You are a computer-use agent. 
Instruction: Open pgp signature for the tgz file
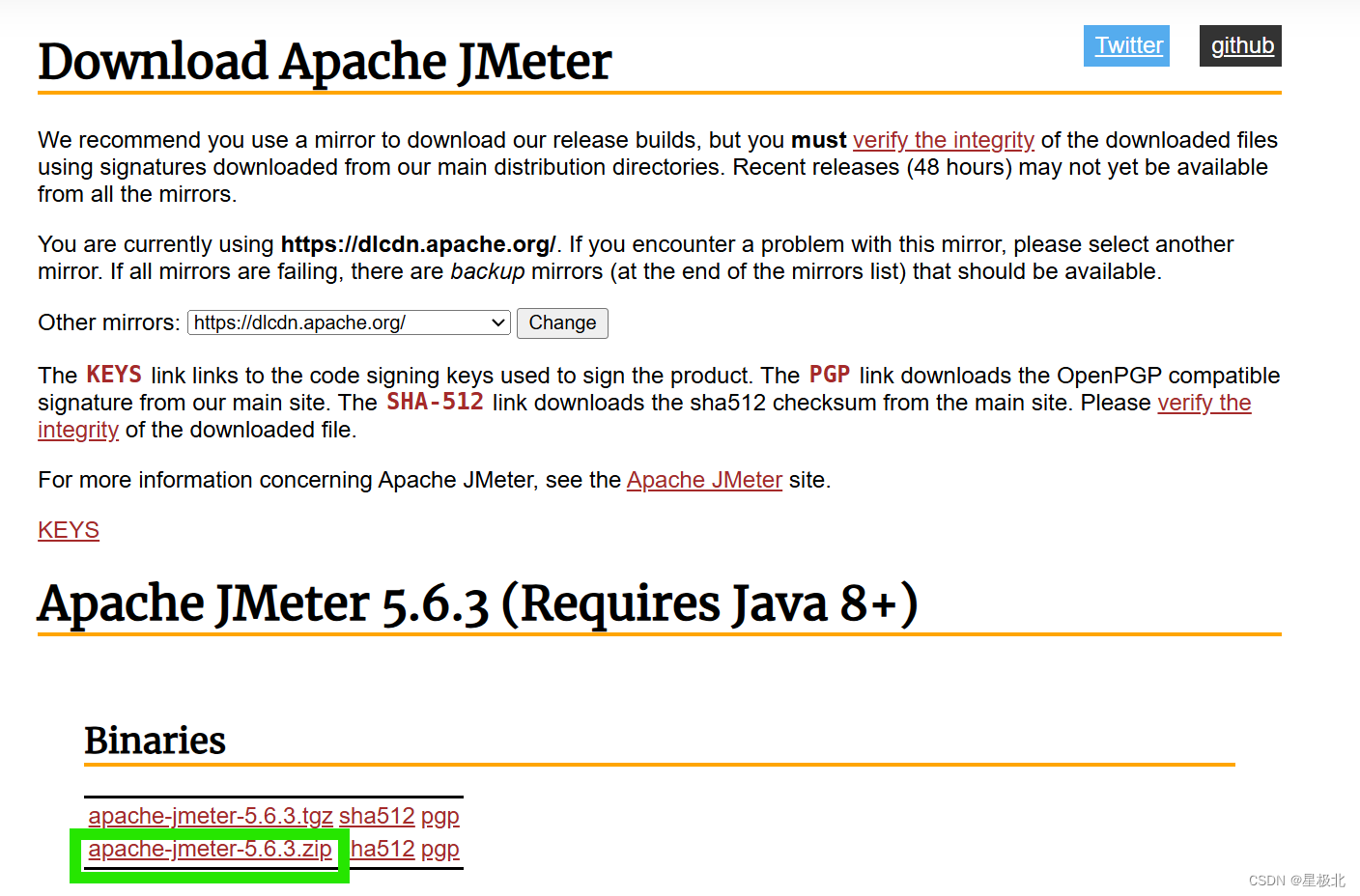[439, 816]
